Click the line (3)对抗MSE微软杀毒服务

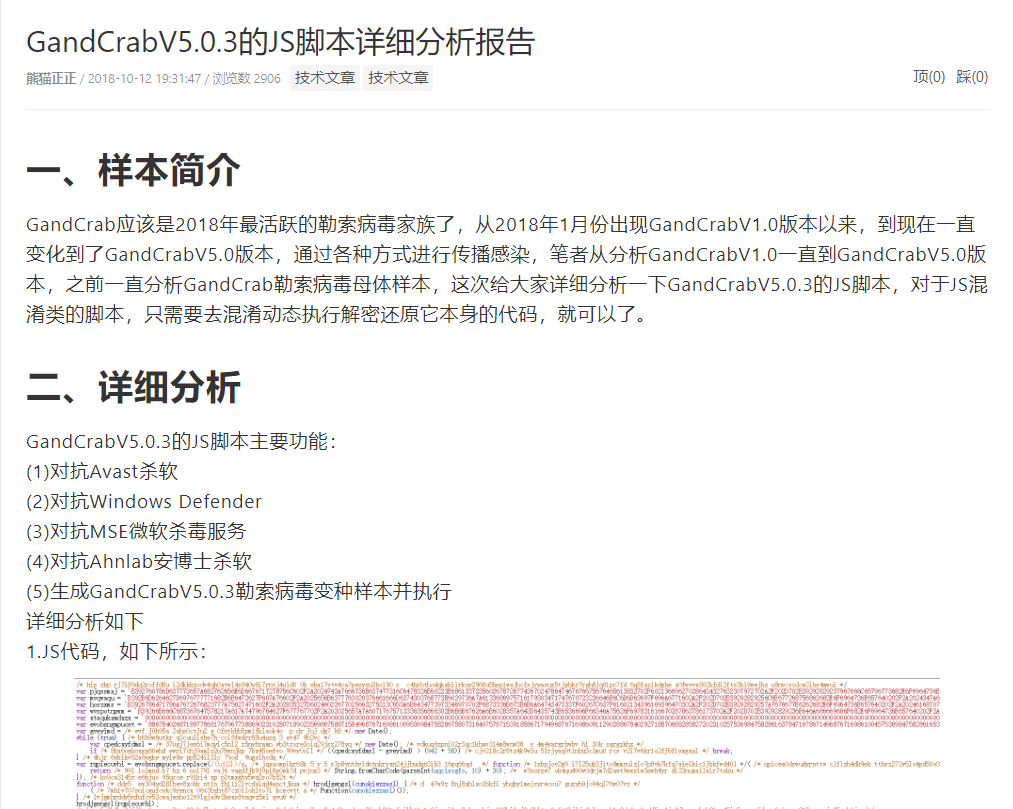(x=136, y=531)
